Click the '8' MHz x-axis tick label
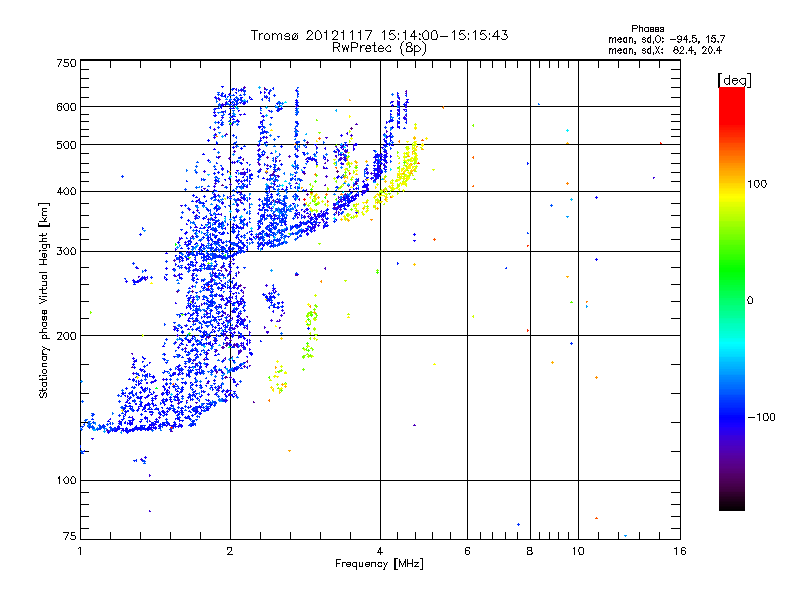Viewport: 800px width, 600px height. 530,552
